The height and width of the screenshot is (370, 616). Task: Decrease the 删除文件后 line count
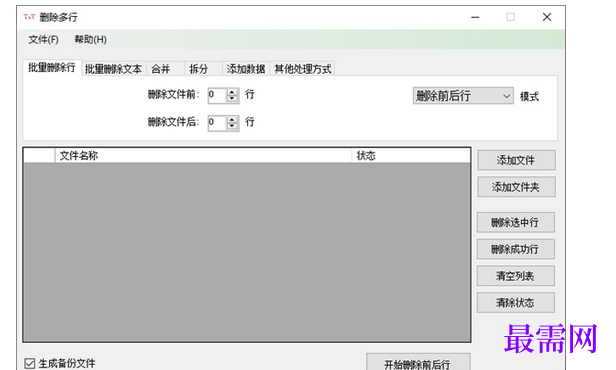tap(233, 126)
